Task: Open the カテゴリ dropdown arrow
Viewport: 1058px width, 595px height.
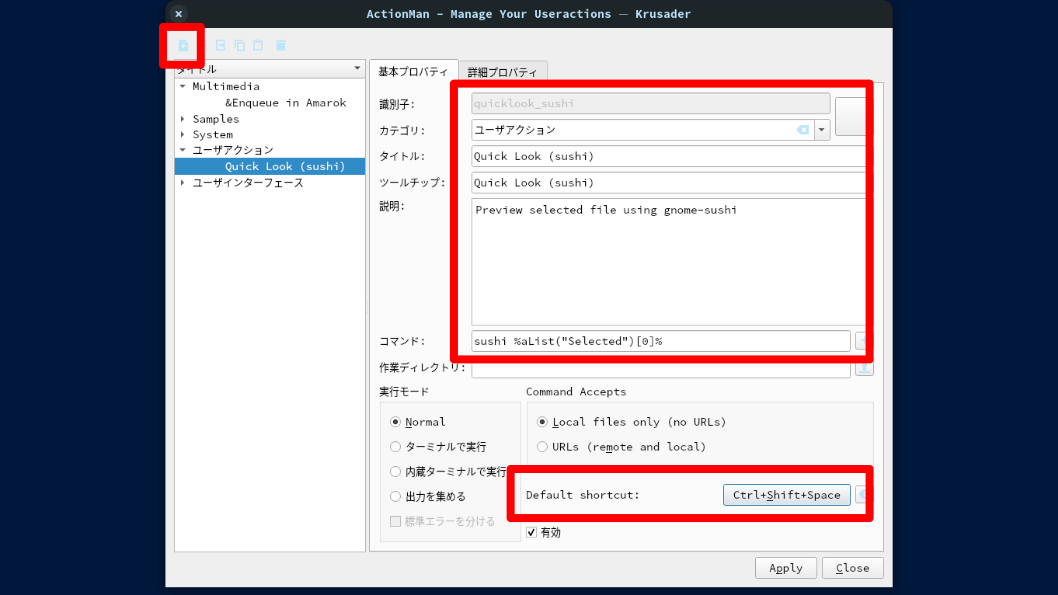Action: point(822,130)
